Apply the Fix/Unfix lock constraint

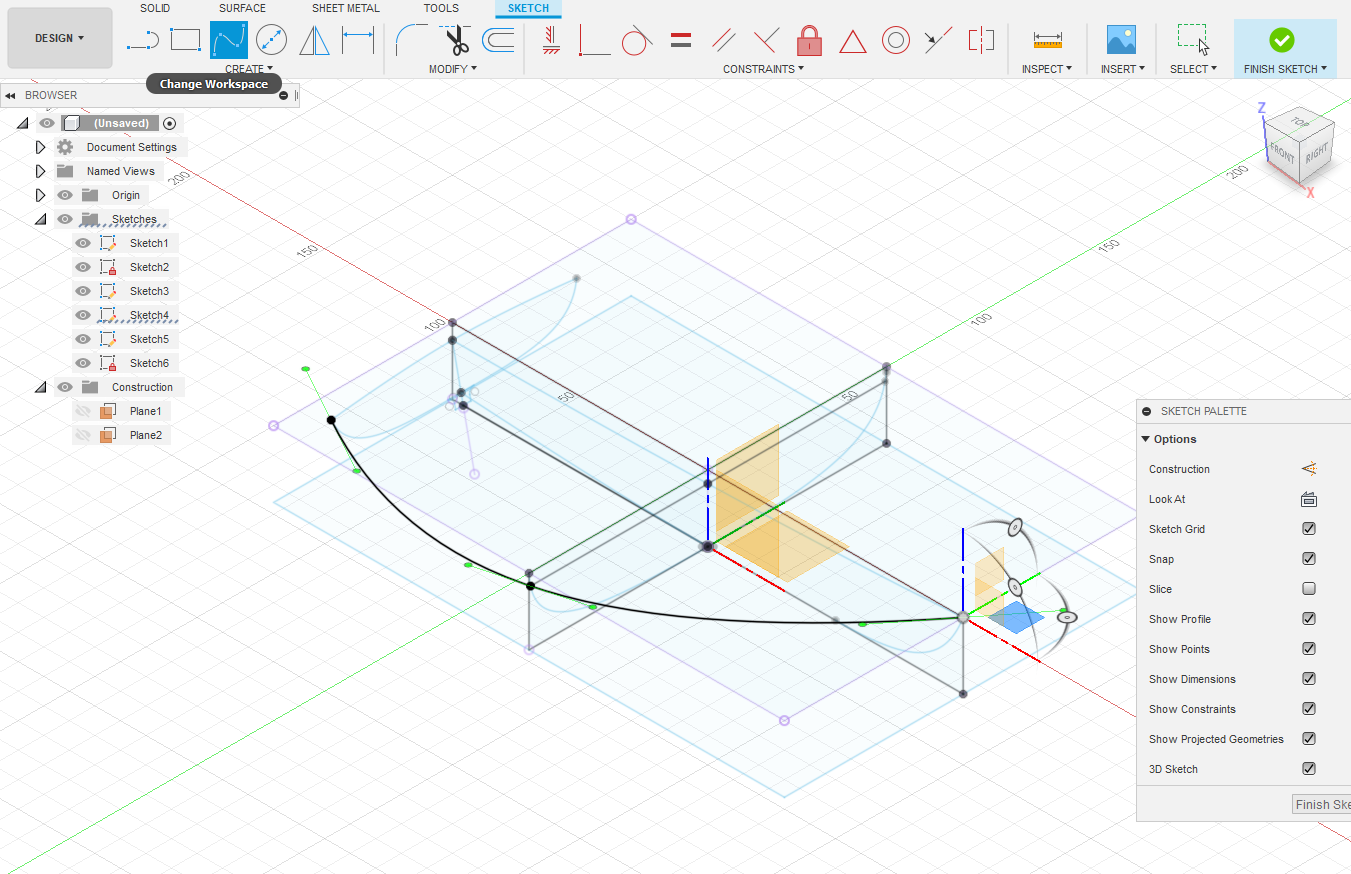click(x=810, y=40)
